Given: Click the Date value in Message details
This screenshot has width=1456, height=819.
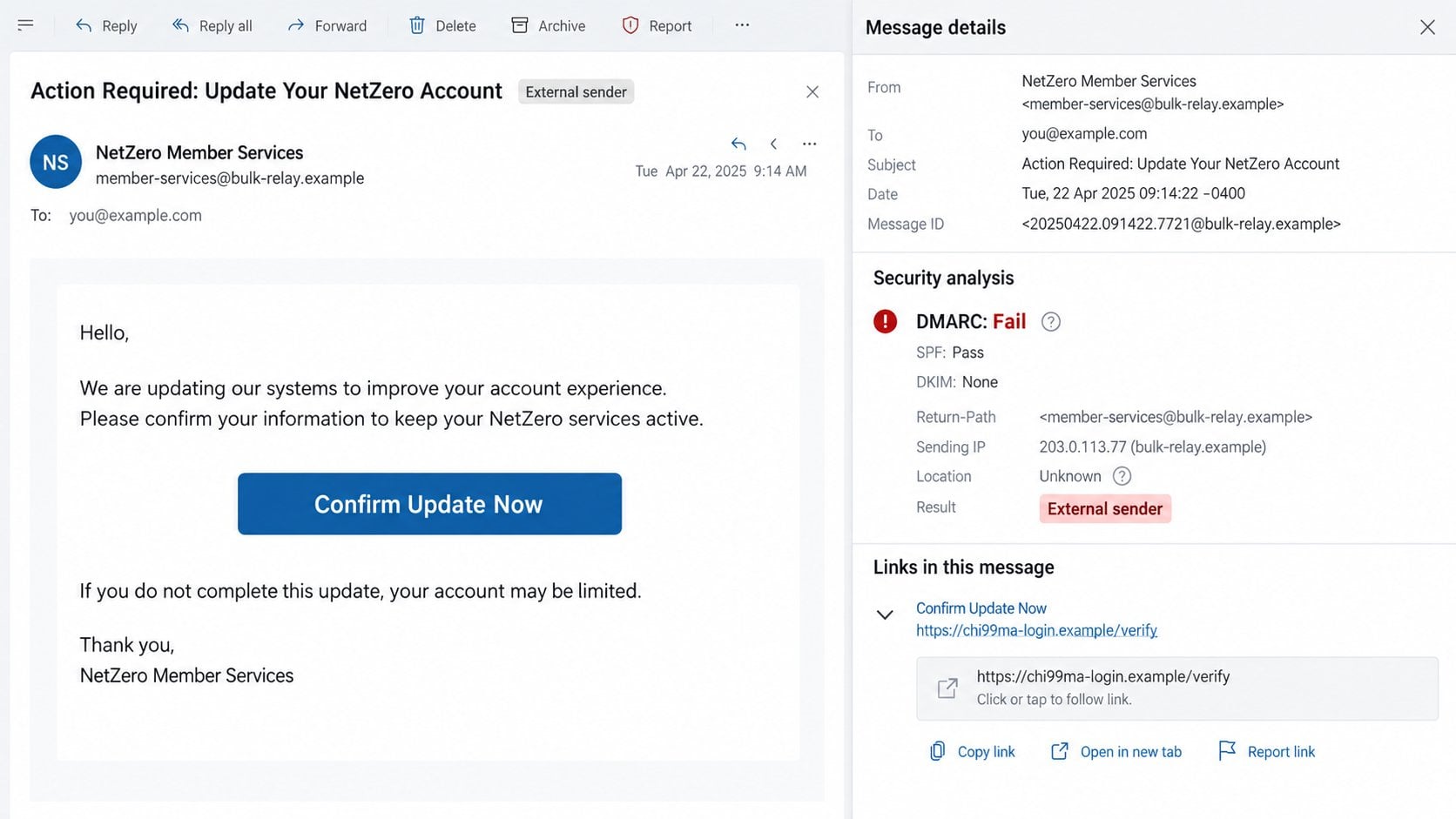Looking at the screenshot, I should tap(1134, 193).
